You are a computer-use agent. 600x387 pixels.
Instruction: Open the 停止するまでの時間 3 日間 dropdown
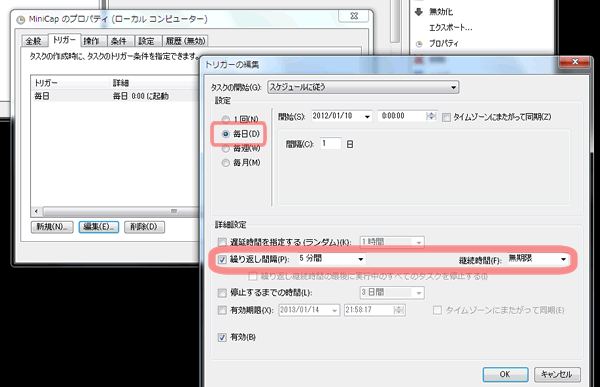tap(419, 293)
